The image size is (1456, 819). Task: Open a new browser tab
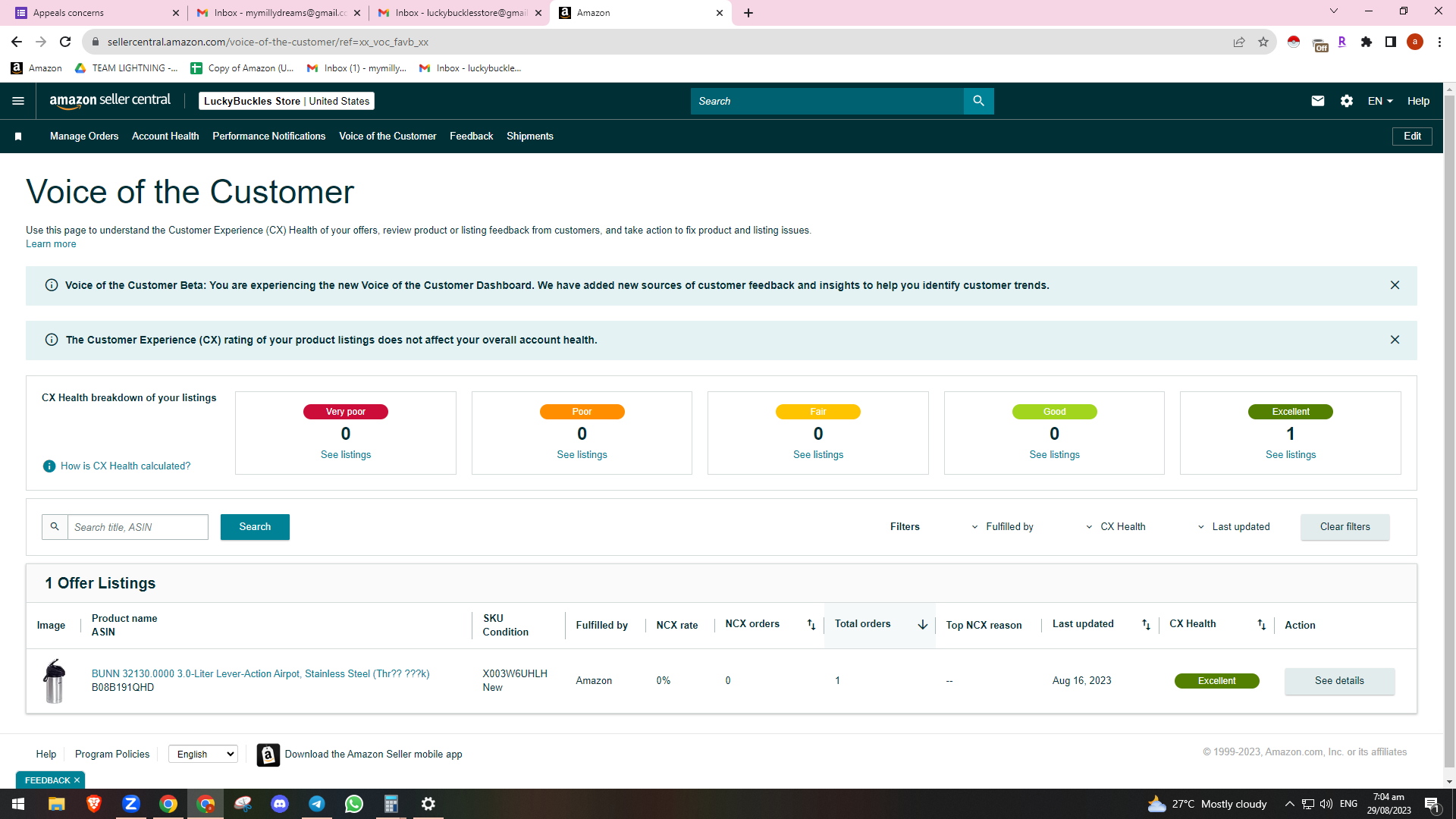[x=748, y=13]
